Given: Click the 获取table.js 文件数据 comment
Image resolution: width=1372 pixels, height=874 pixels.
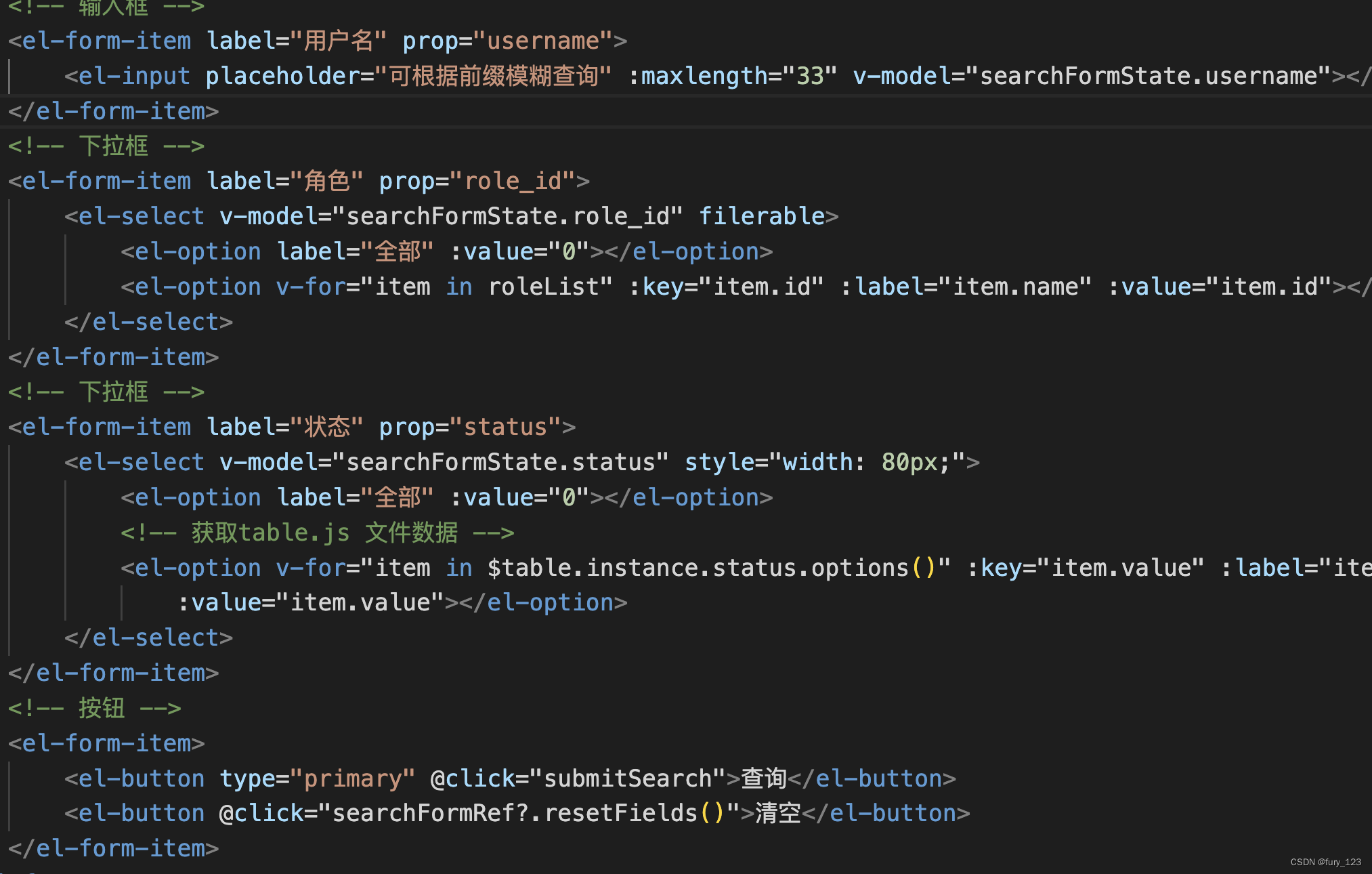Looking at the screenshot, I should [x=318, y=533].
